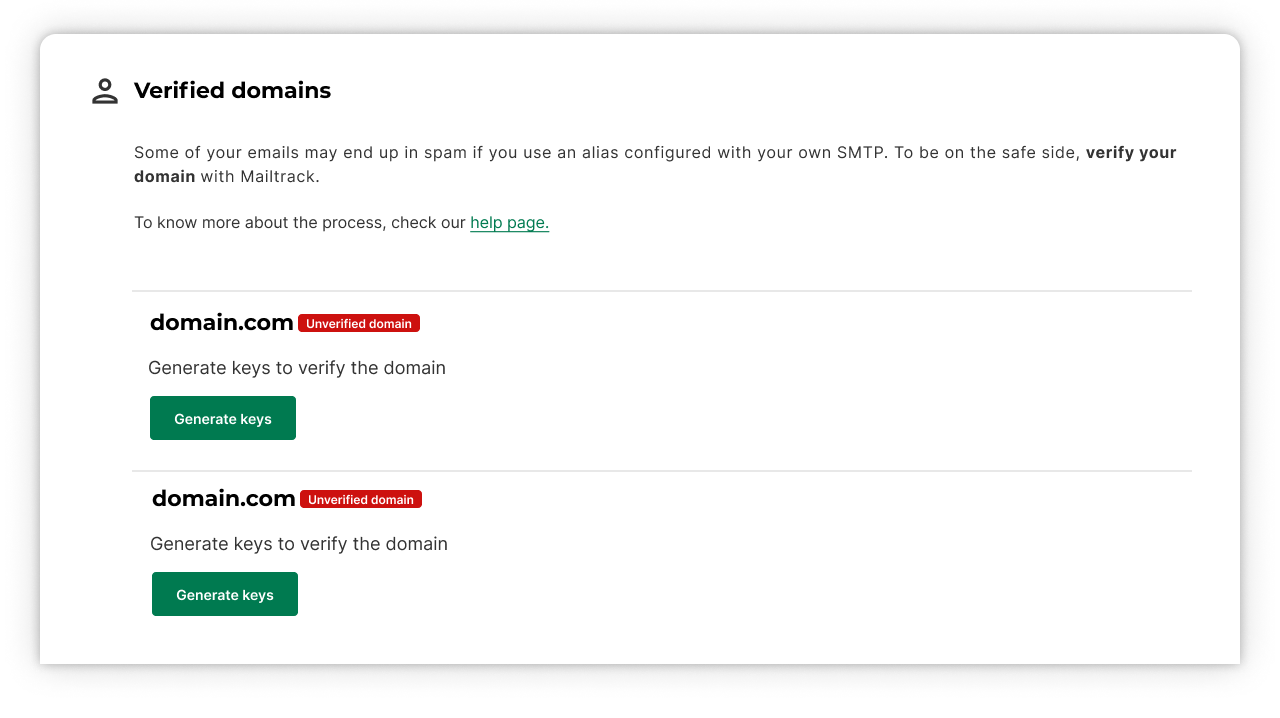Click the bold word "domain" before "with Mailtrack"
1280x718 pixels.
[x=164, y=177]
